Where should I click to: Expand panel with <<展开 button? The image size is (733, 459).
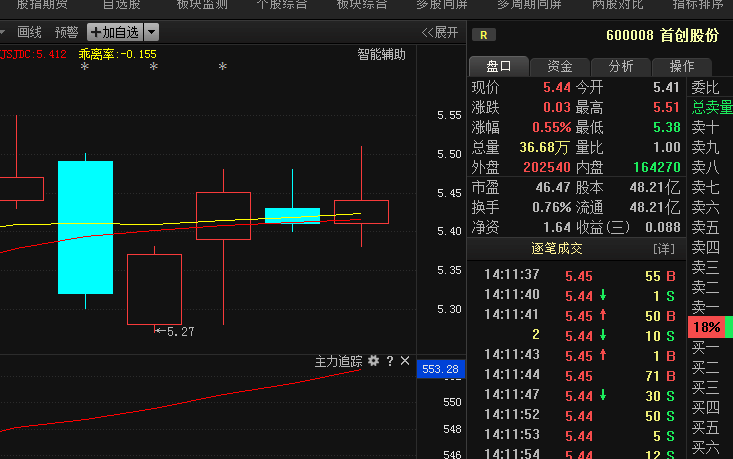tap(439, 32)
